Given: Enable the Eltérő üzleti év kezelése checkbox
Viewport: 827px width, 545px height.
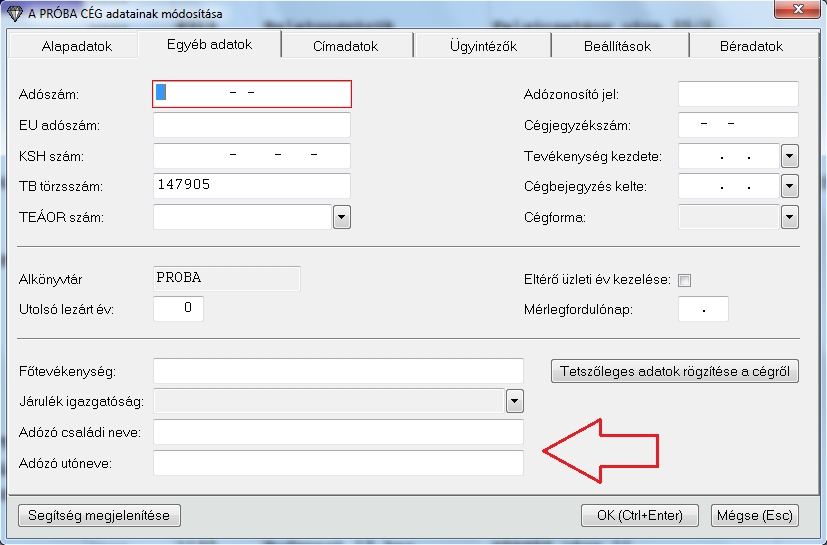Looking at the screenshot, I should pyautogui.click(x=685, y=280).
